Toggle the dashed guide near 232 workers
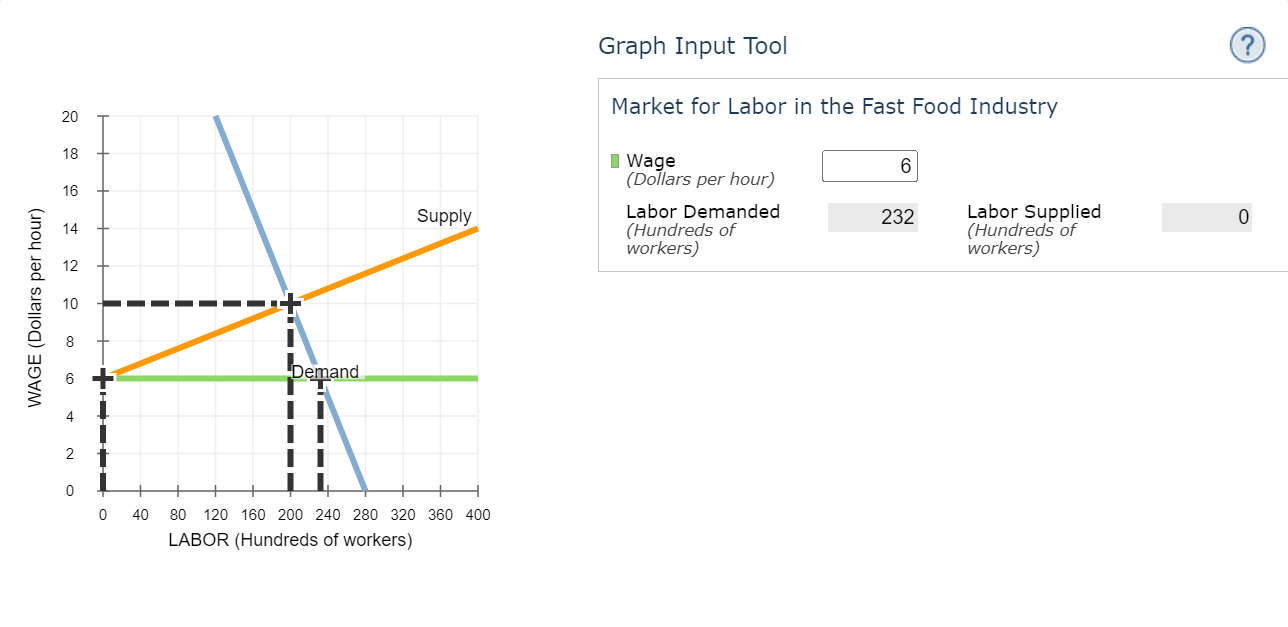Image resolution: width=1288 pixels, height=627 pixels. 320,440
